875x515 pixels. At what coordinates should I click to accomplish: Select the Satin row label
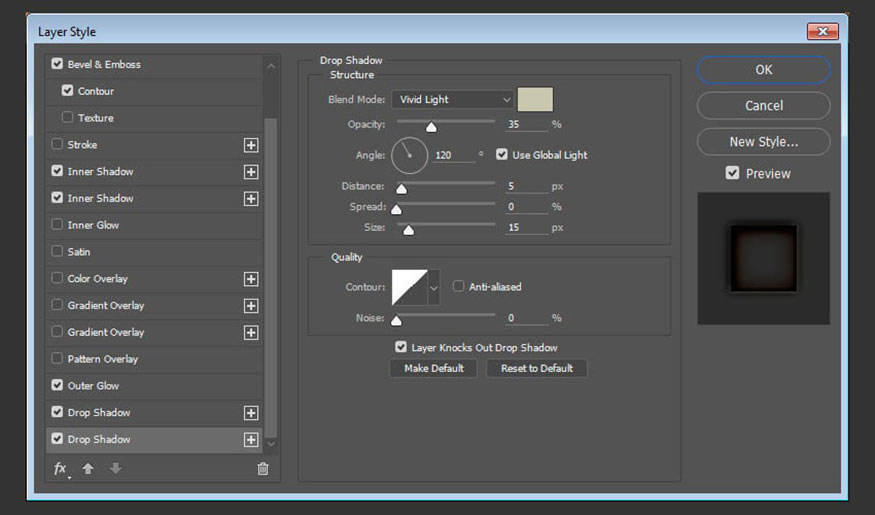tap(79, 252)
